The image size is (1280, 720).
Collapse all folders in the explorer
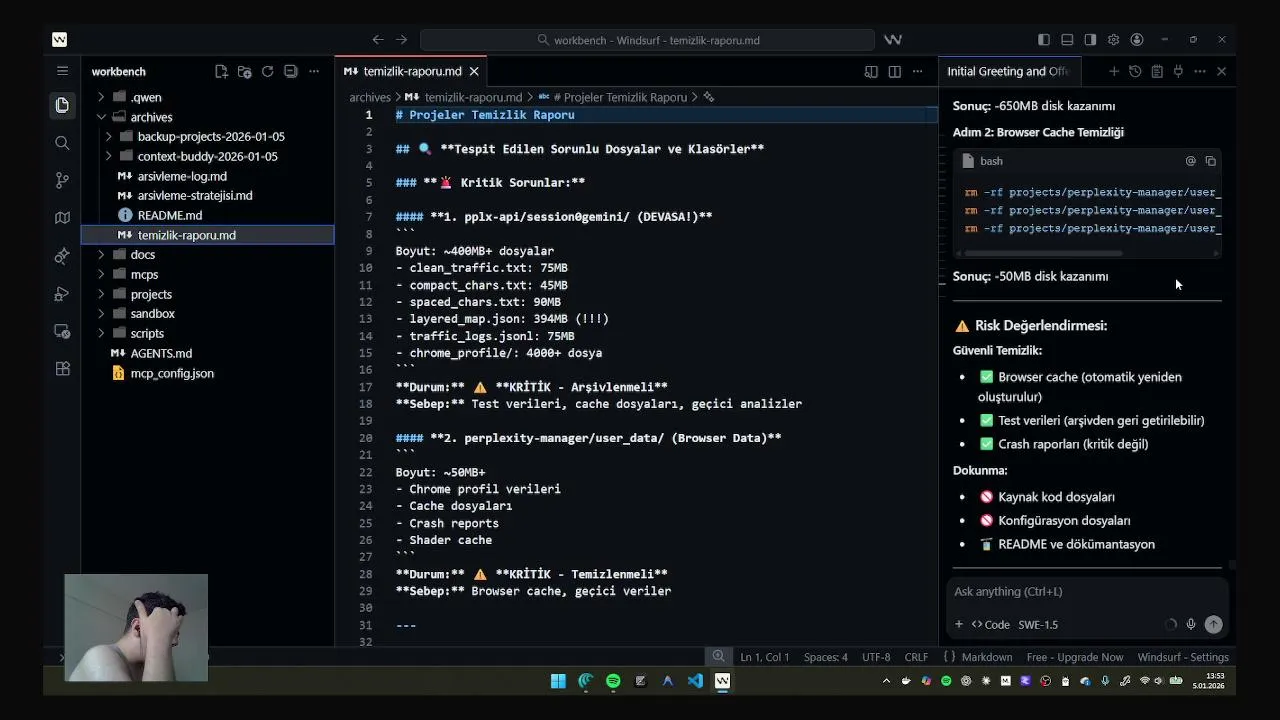tap(290, 71)
